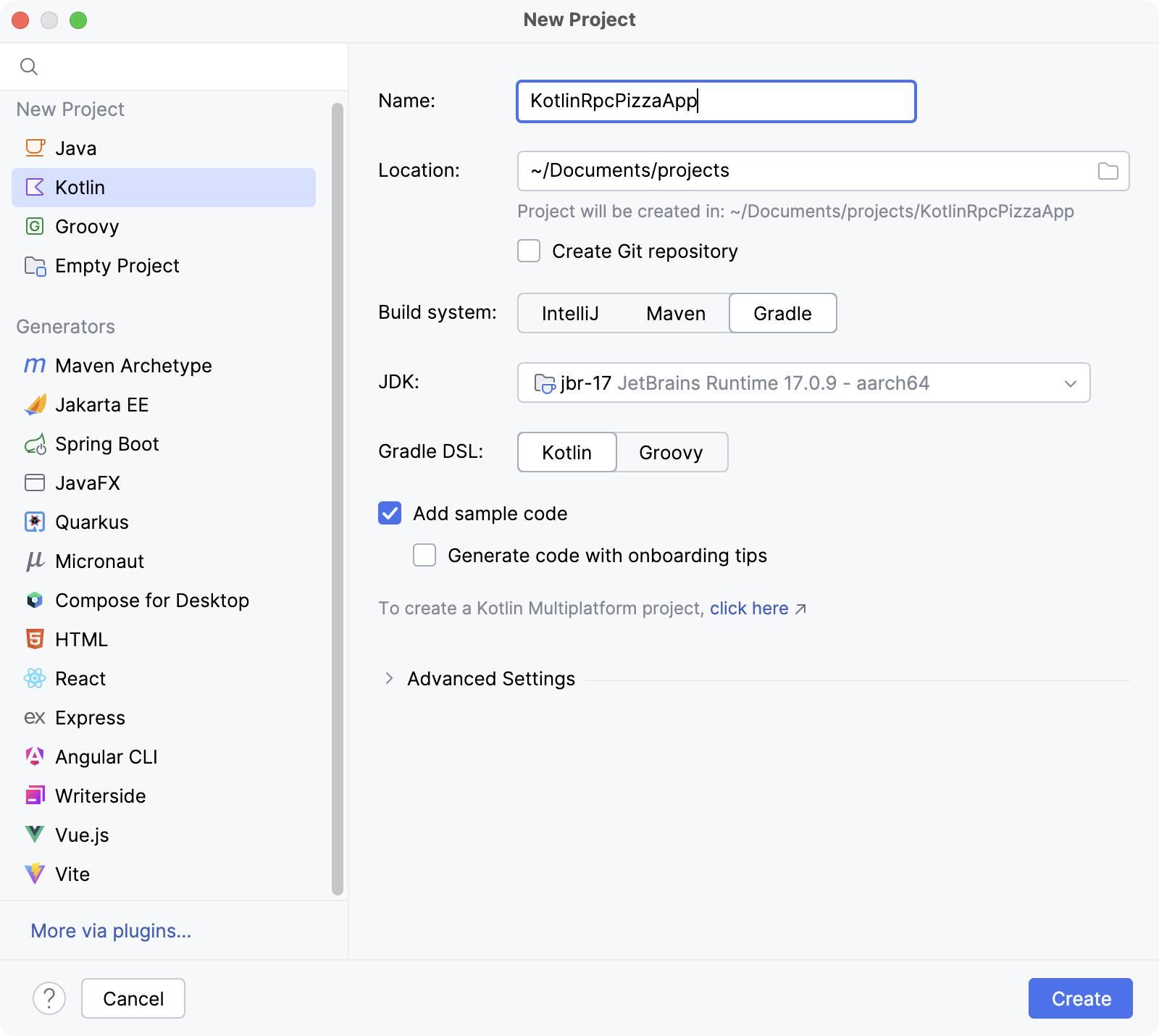This screenshot has height=1036, width=1159.
Task: Disable Add sample code
Action: (x=390, y=513)
